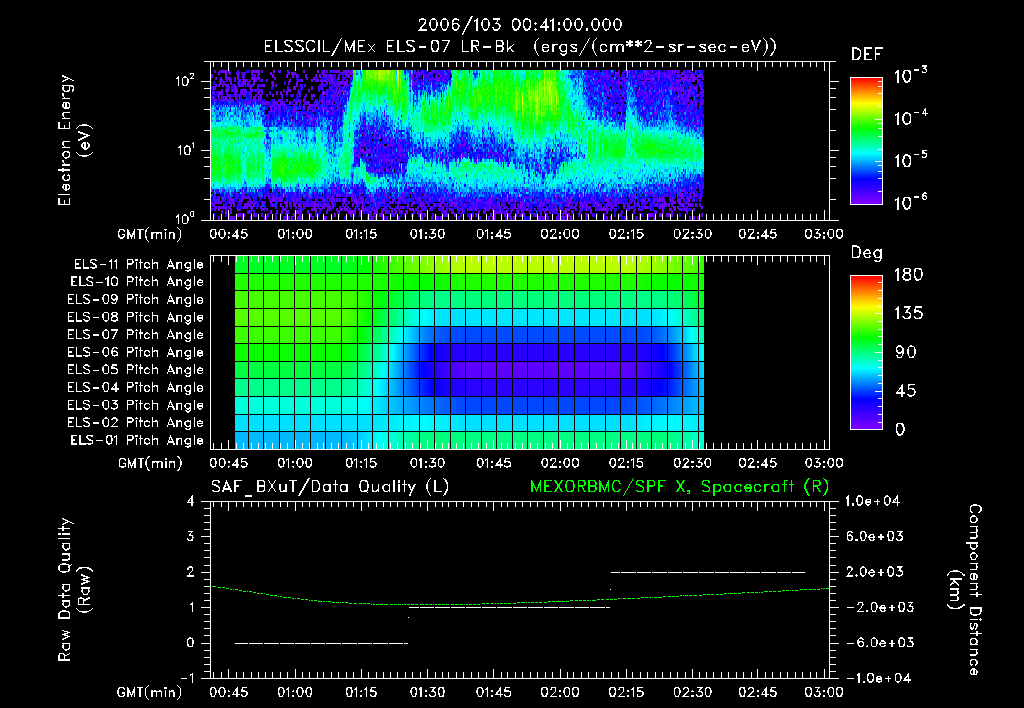The image size is (1024, 708).
Task: Click the 'Raw Data Quality (Raw)' axis label
Action: click(x=74, y=590)
